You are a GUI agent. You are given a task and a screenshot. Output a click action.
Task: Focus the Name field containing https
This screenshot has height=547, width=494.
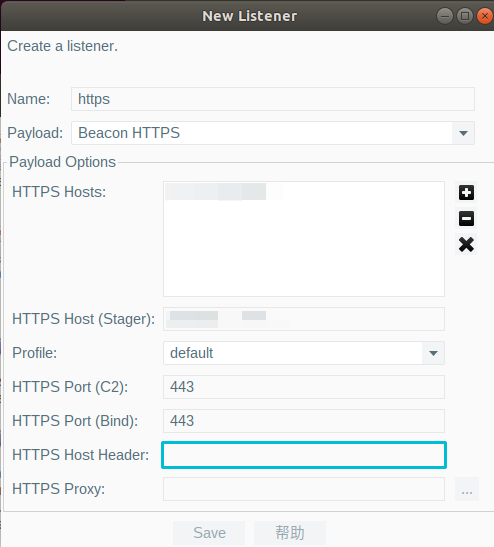[273, 99]
